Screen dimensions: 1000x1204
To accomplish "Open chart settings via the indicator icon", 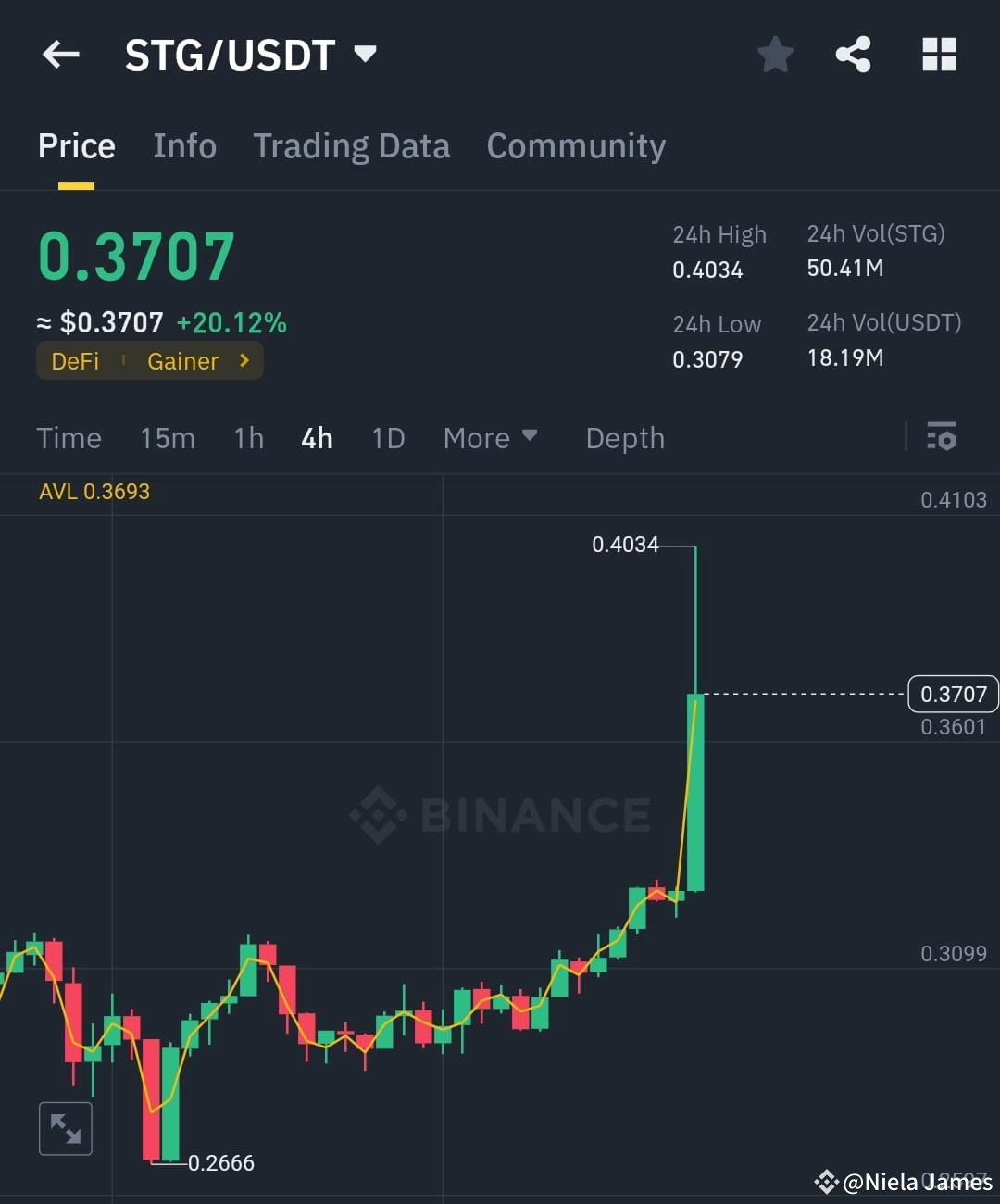I will point(942,436).
